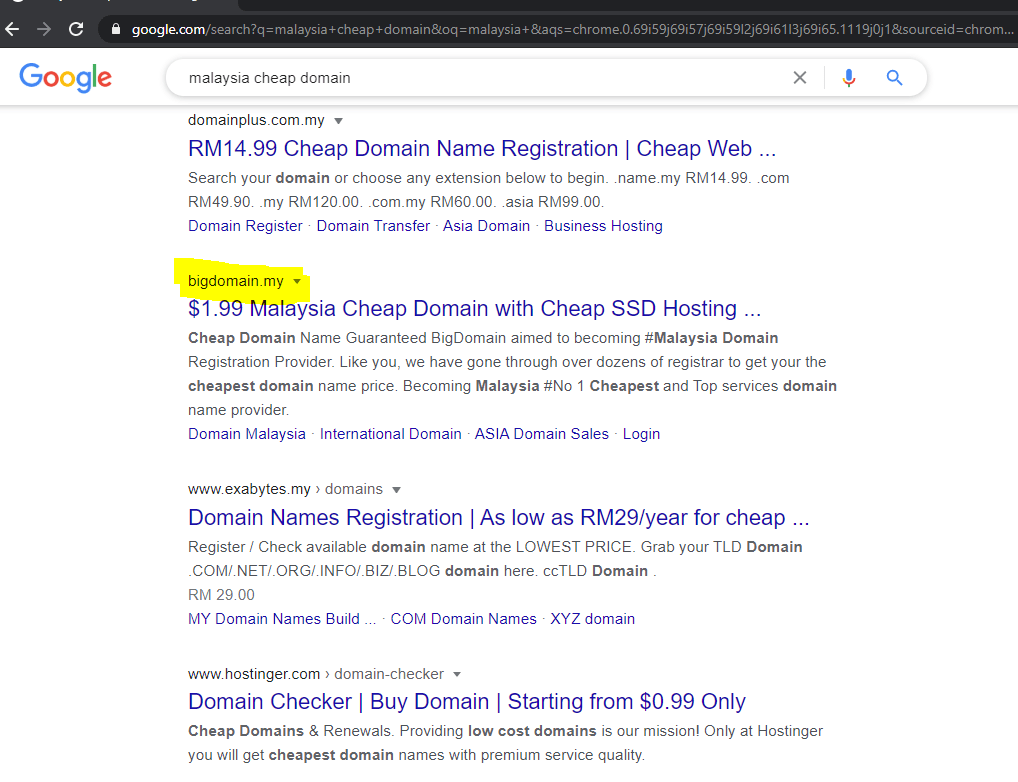Viewport: 1018px width, 782px height.
Task: Click the browser back arrow
Action: click(11, 29)
